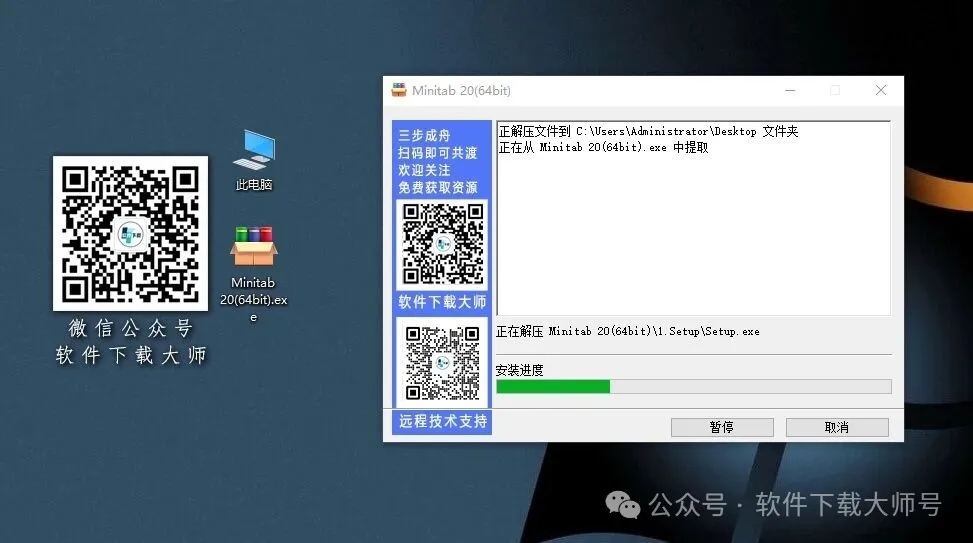Click the 安装进度 label
The image size is (973, 543).
coord(519,370)
